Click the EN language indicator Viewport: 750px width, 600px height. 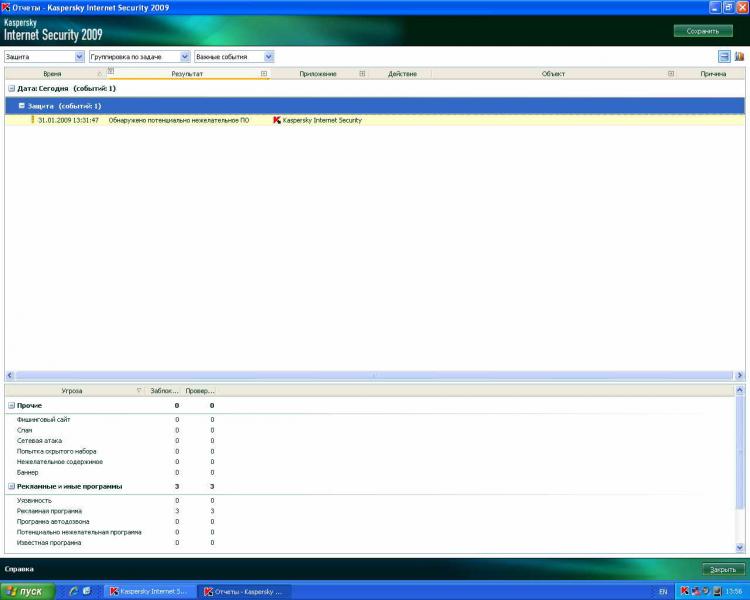[663, 592]
